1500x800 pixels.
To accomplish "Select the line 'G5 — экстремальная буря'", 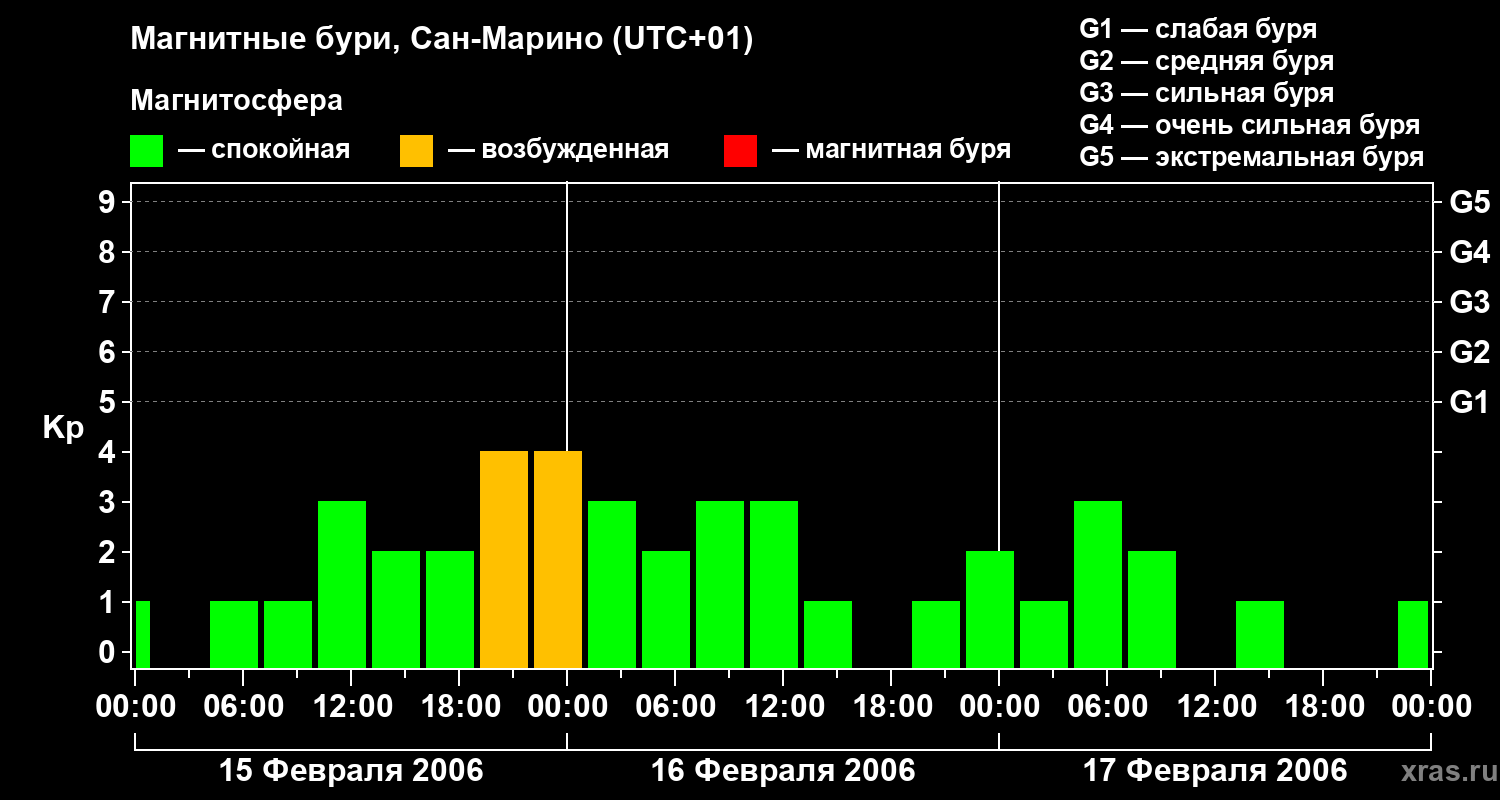I will point(1252,157).
